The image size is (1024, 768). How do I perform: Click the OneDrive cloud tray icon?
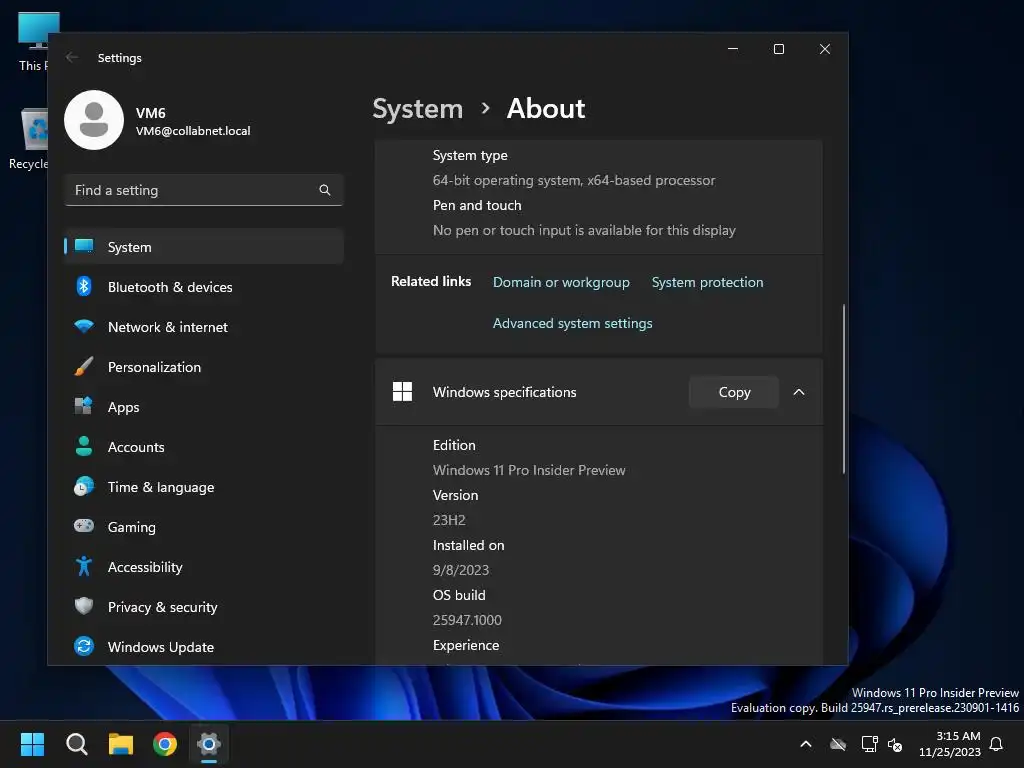(838, 744)
